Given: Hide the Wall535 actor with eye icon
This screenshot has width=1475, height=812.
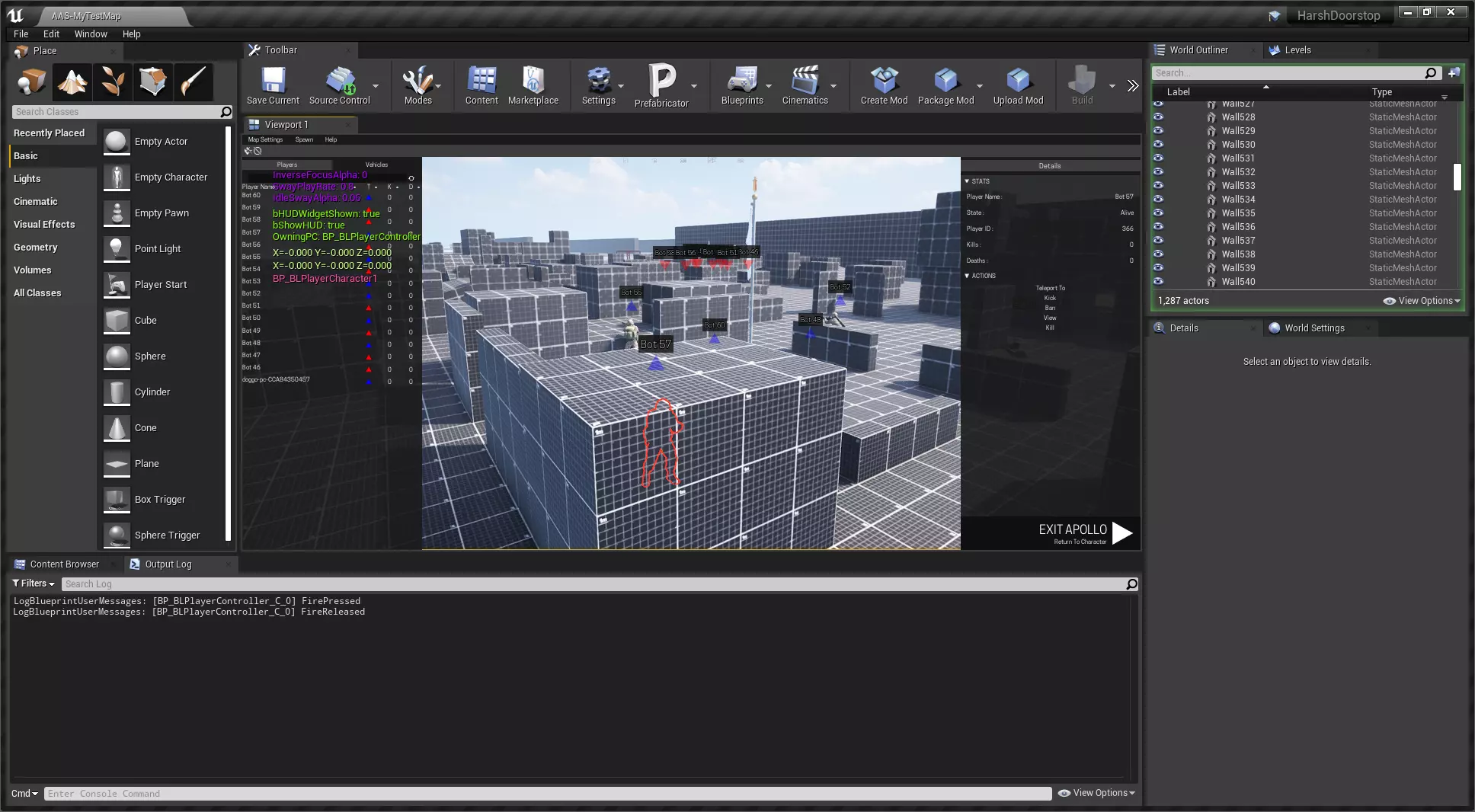Looking at the screenshot, I should (1159, 213).
